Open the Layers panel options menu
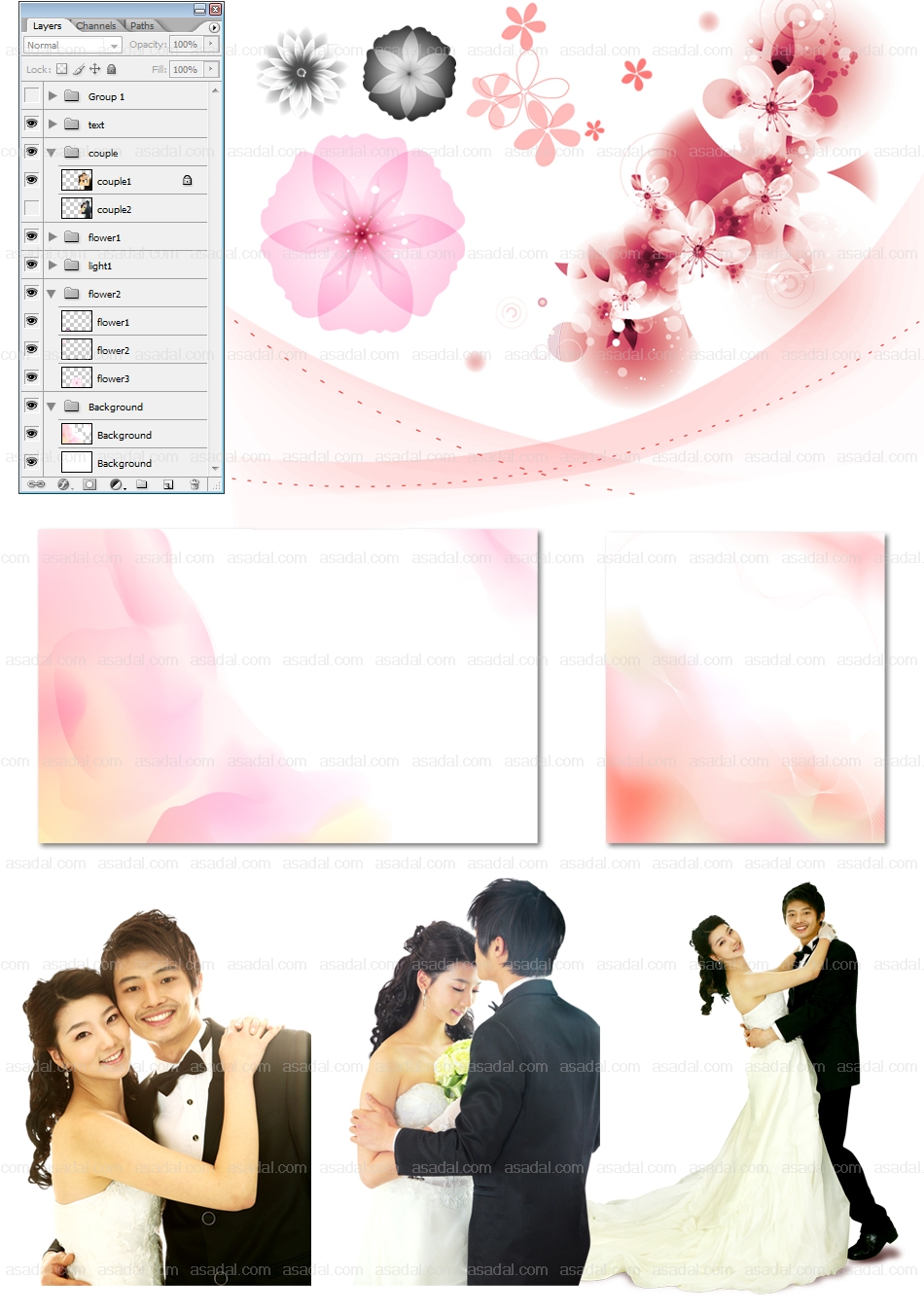Screen dimensions: 924x1313 [214, 27]
